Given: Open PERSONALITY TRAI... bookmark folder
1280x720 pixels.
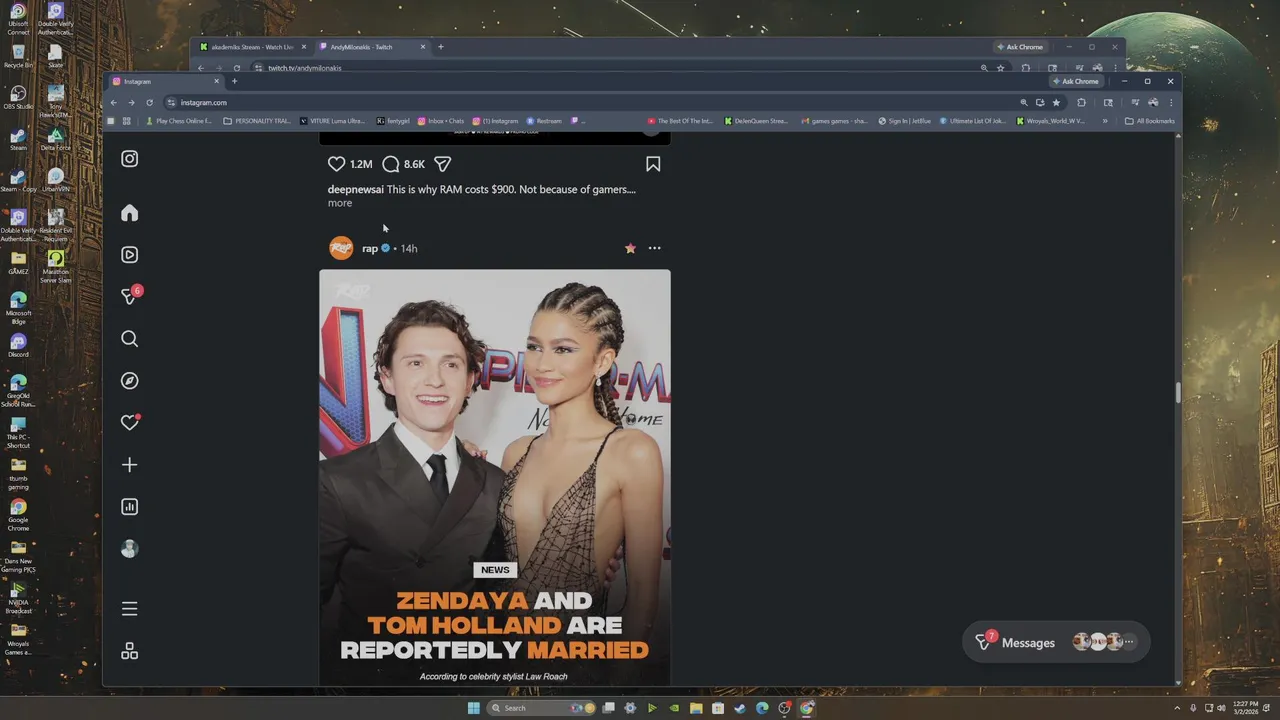Looking at the screenshot, I should pyautogui.click(x=259, y=121).
